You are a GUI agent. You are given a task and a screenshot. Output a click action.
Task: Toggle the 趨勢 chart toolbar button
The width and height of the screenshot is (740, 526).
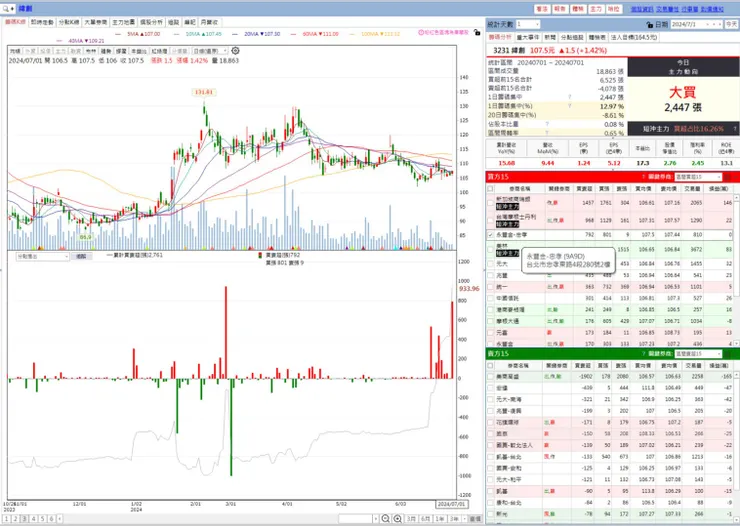106,50
